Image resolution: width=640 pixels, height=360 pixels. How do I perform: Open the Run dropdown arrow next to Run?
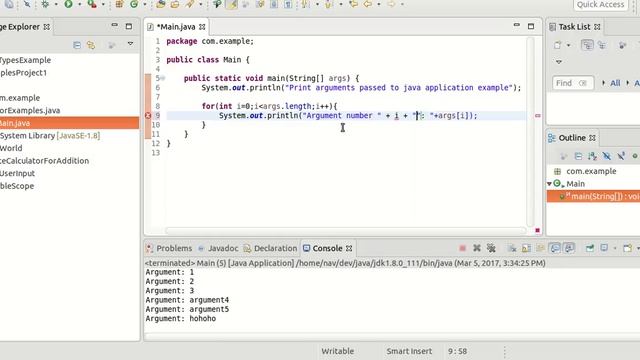80,4
